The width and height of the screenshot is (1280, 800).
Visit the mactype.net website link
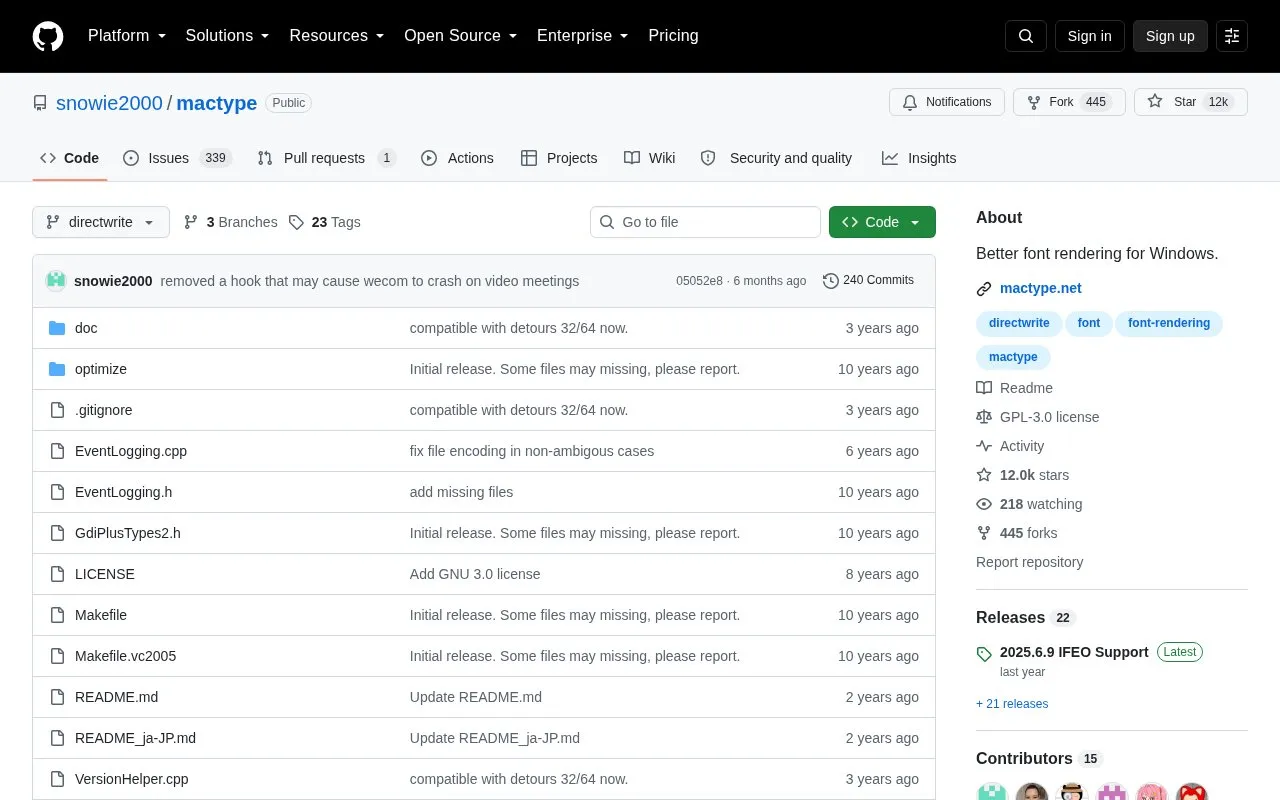[x=1041, y=288]
